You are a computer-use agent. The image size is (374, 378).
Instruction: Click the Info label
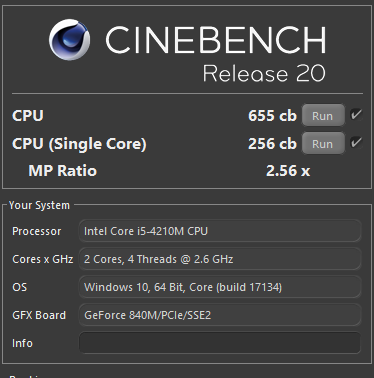coord(22,343)
